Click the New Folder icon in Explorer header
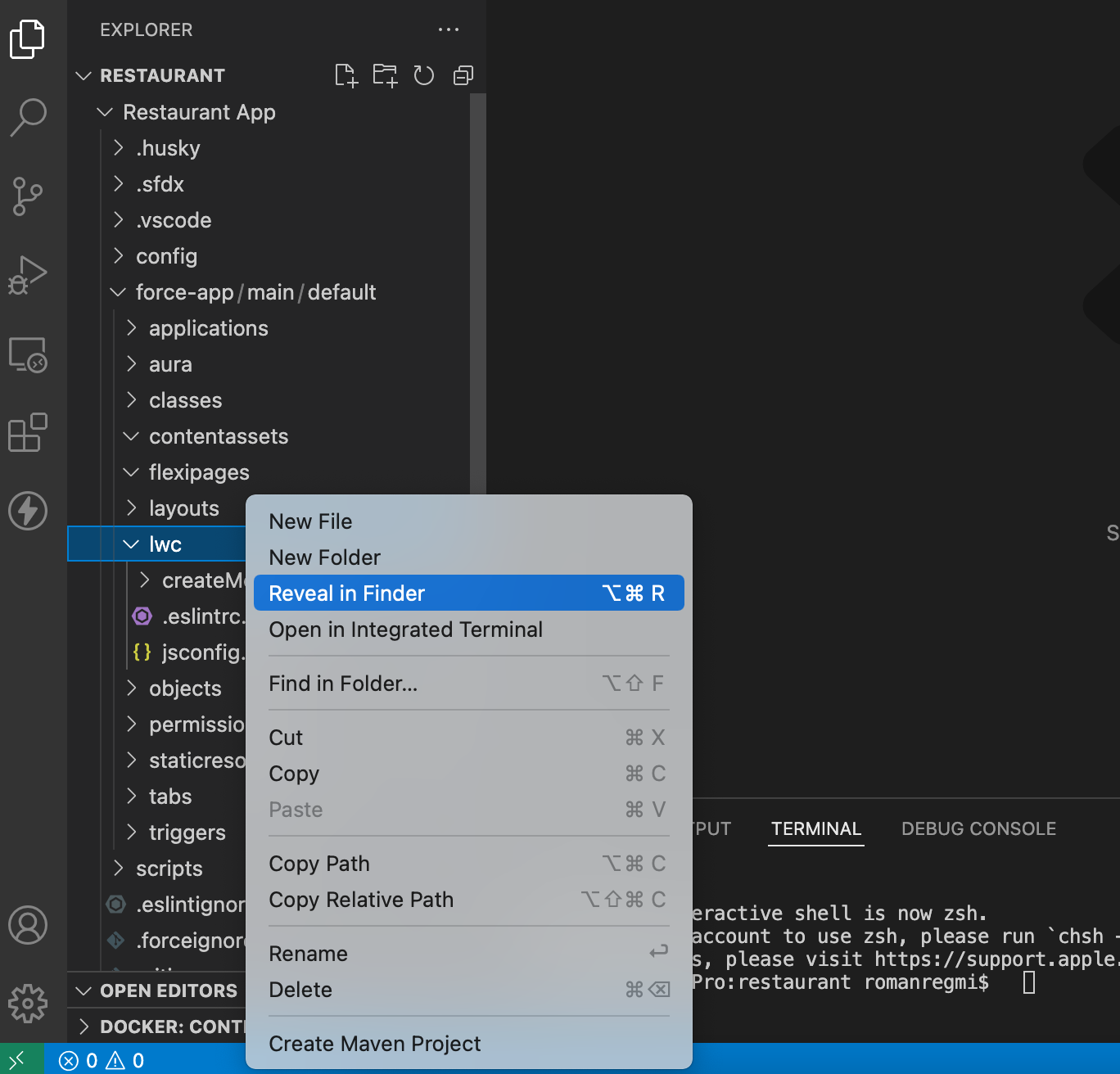1120x1074 pixels. point(385,75)
